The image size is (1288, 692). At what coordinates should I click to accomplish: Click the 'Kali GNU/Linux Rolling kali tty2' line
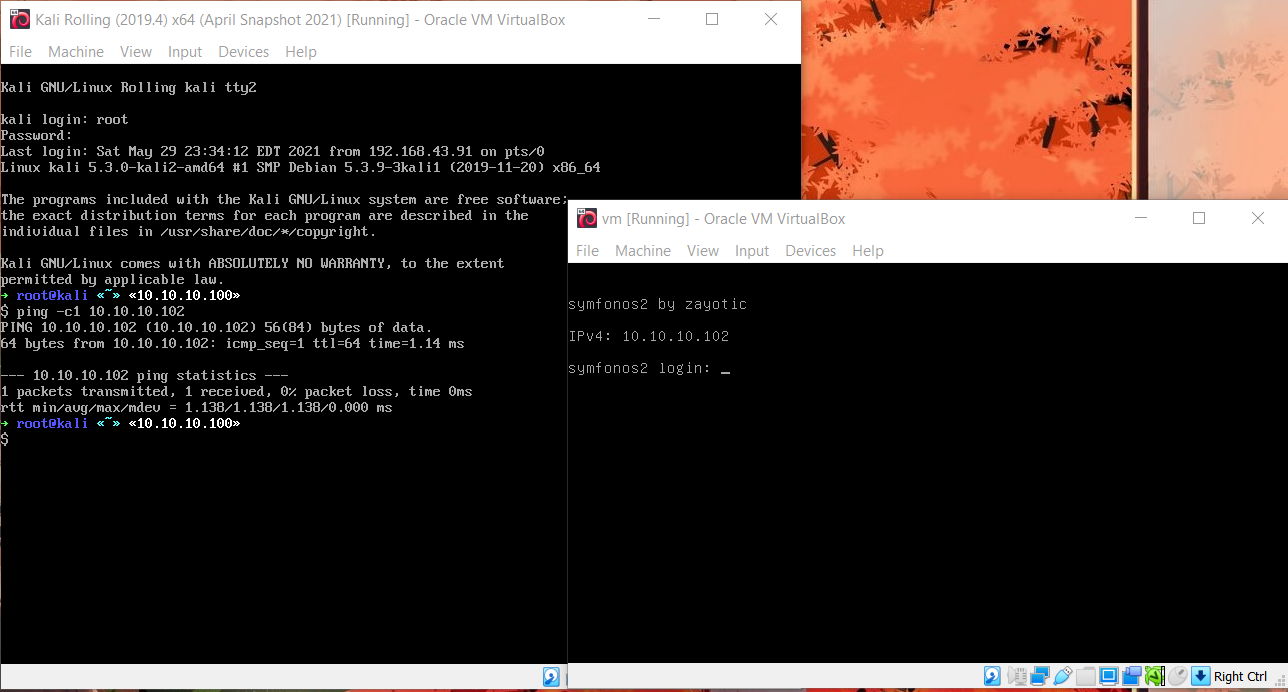click(x=129, y=87)
